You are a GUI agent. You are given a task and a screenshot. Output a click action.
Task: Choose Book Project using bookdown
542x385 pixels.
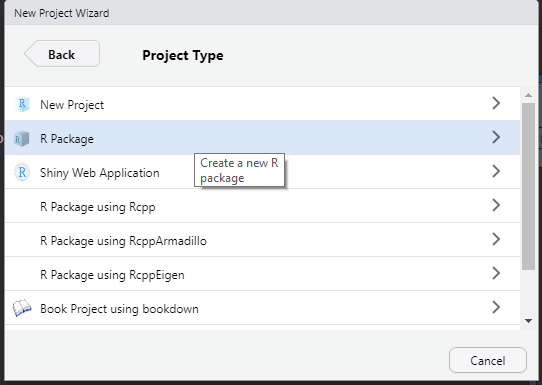click(262, 308)
